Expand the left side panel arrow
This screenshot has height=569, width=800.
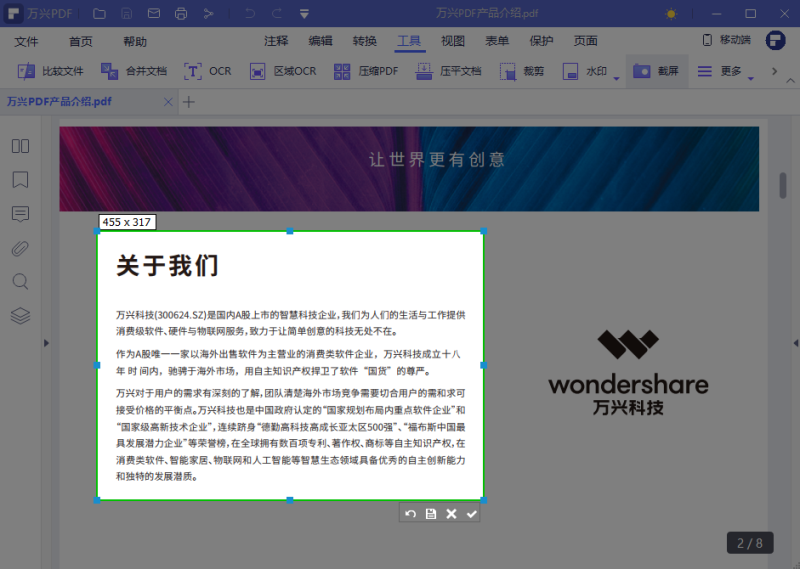[x=46, y=343]
